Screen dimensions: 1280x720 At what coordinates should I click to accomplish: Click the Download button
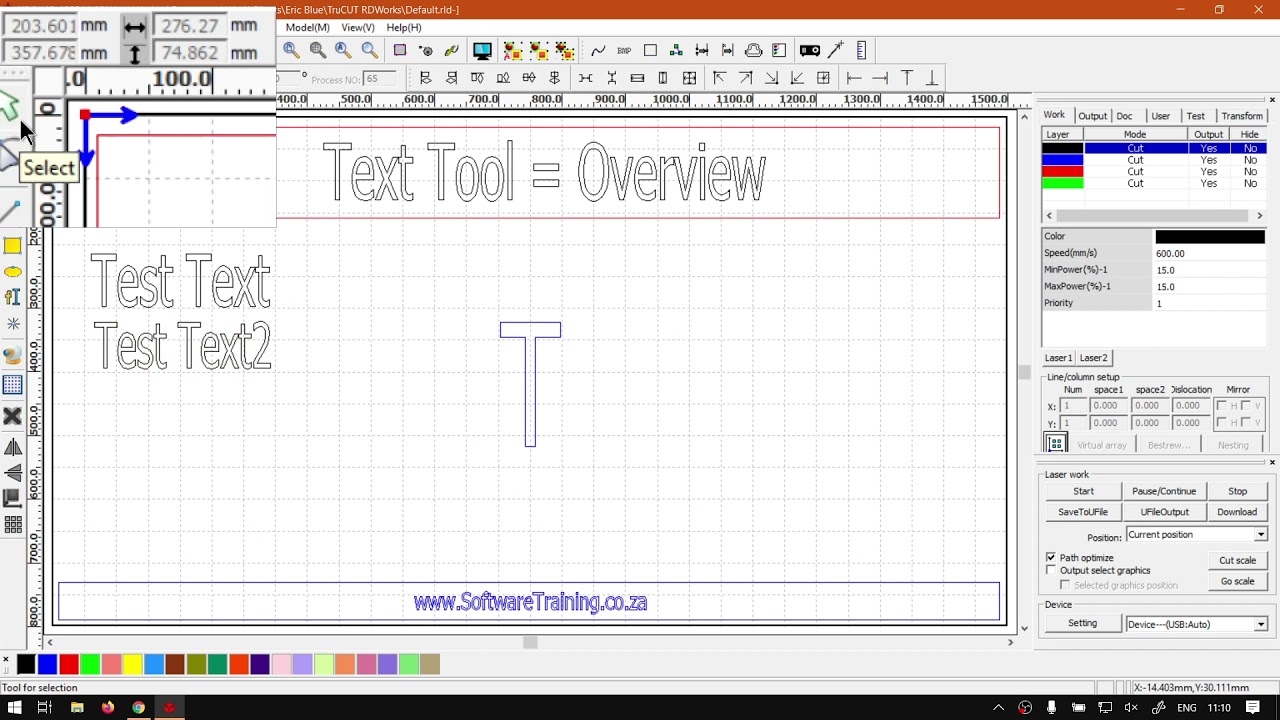coord(1237,512)
